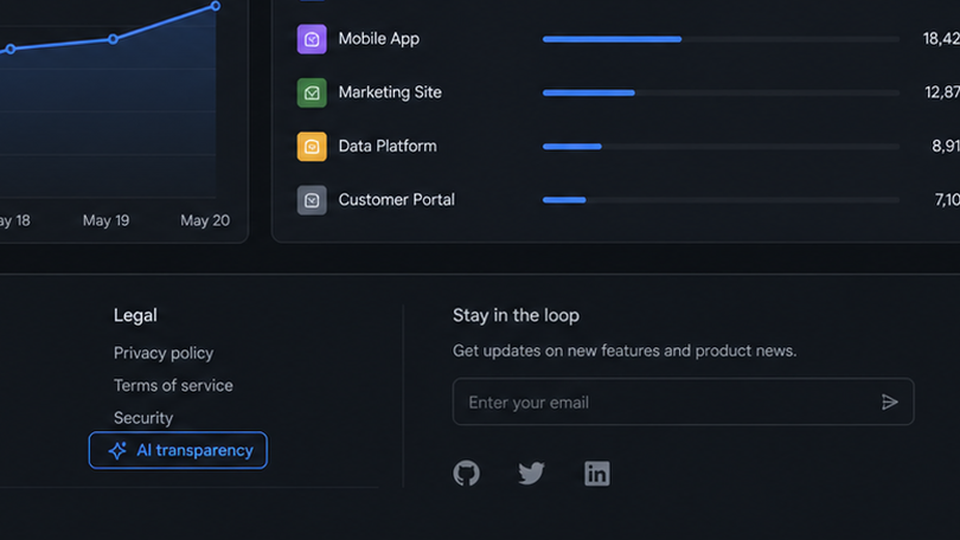Screen dimensions: 960x540
Task: Click the Customer Portal progress bar
Action: click(721, 200)
